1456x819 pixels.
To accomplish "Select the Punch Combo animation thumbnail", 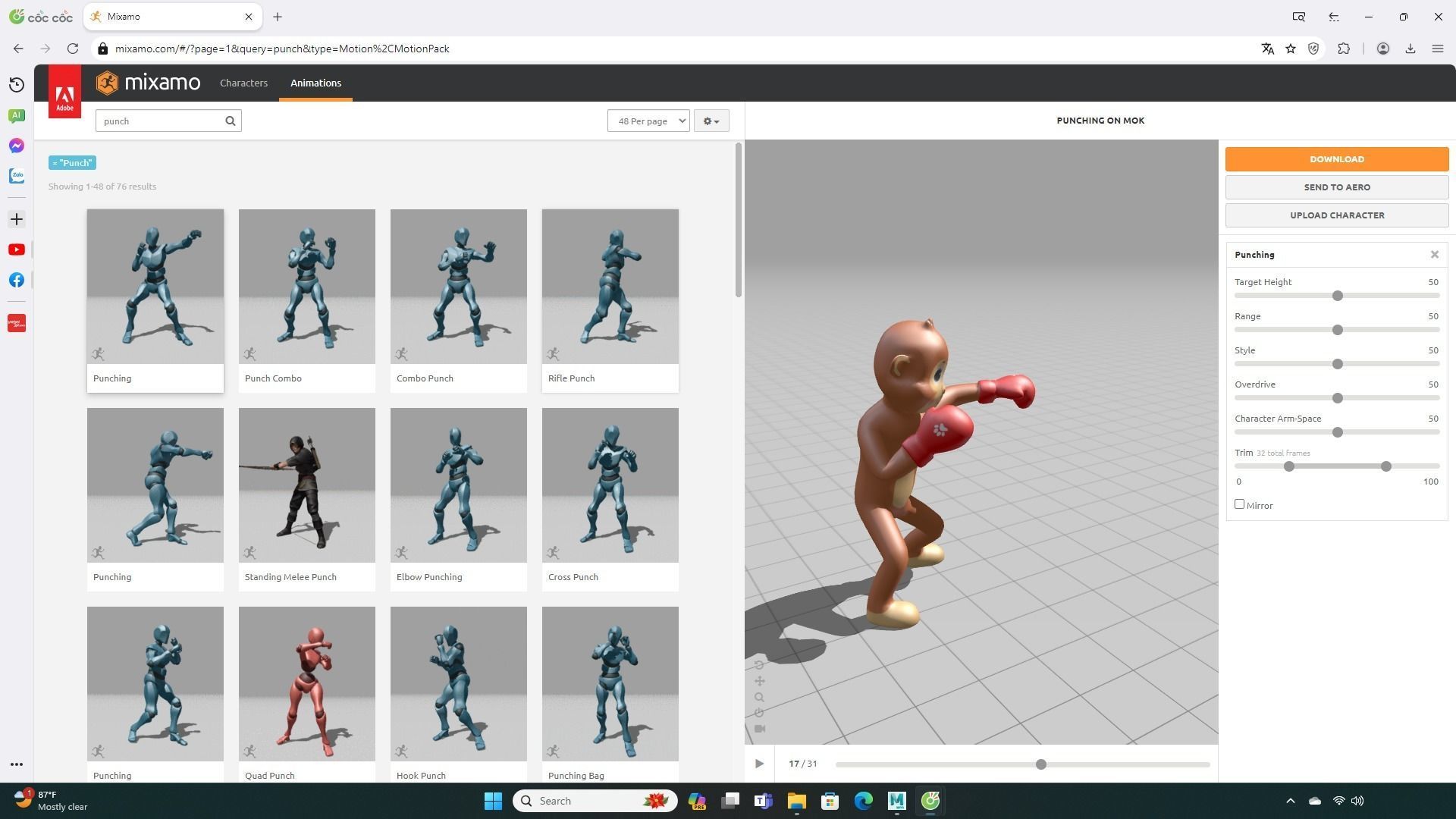I will (x=307, y=287).
